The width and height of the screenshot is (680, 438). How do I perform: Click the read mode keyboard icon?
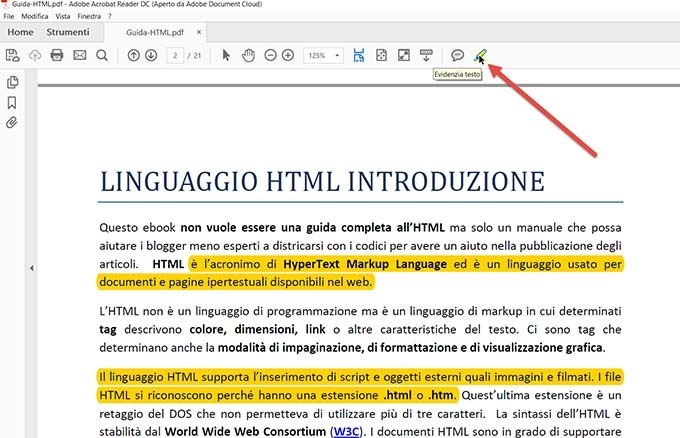[x=426, y=56]
